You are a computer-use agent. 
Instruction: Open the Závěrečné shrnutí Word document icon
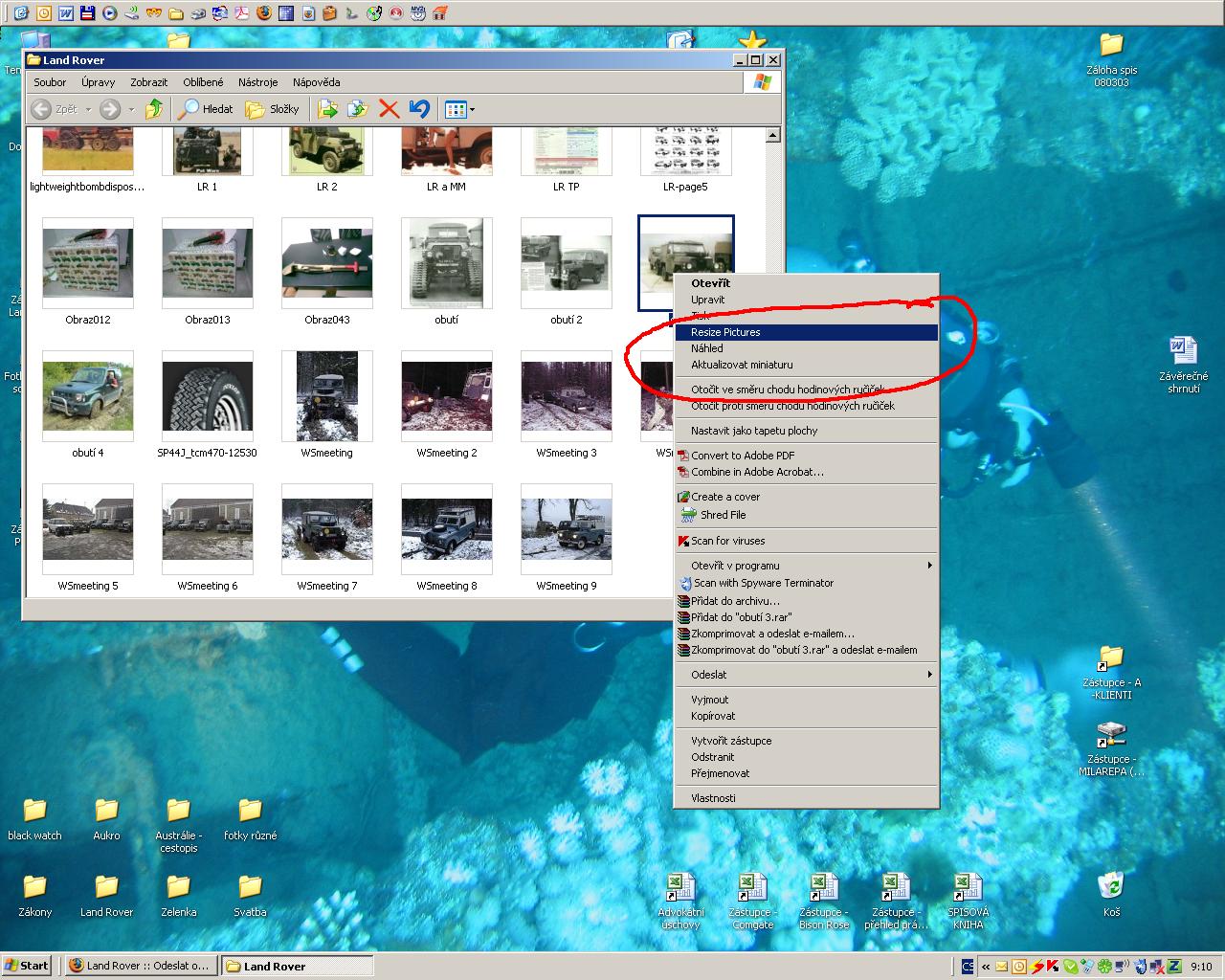point(1183,350)
